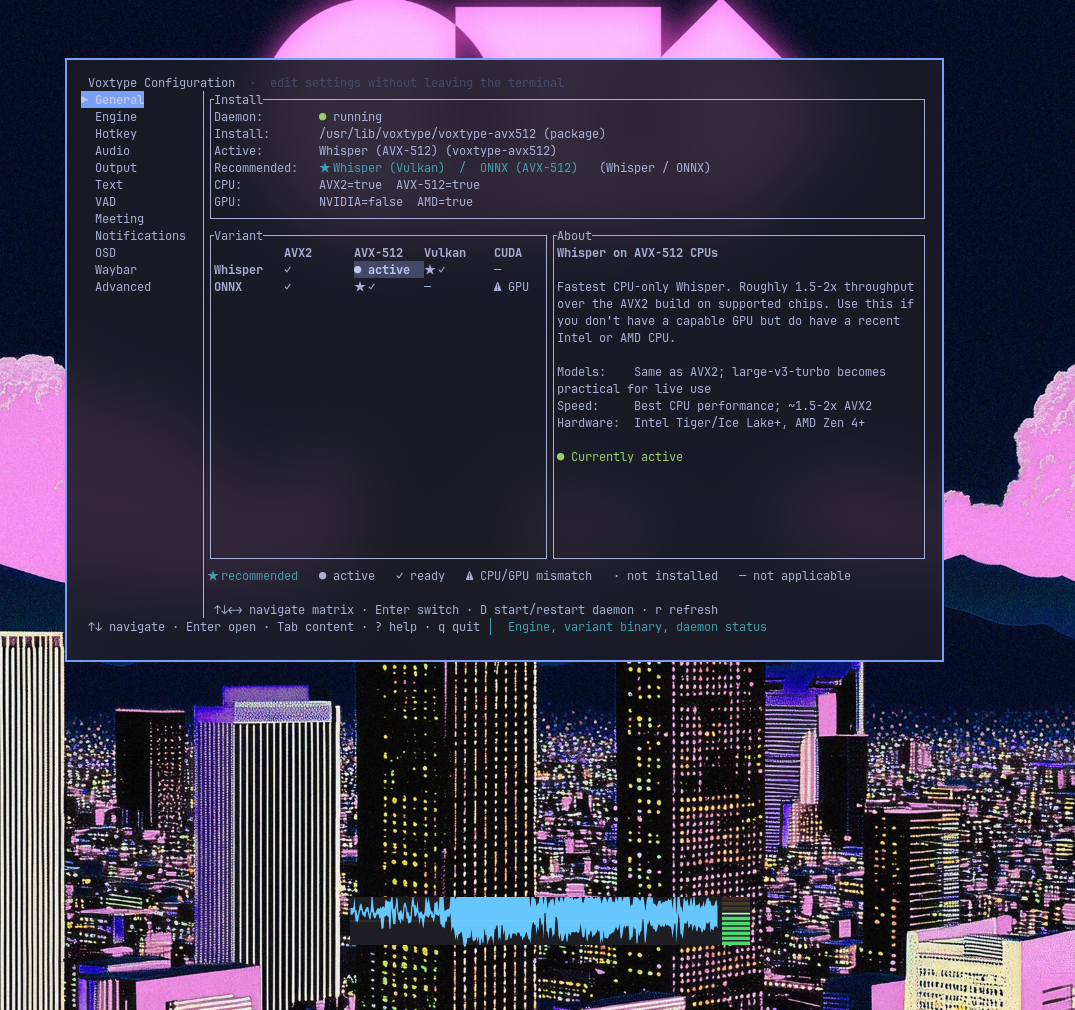Open the Hotkey settings section
The image size is (1075, 1010).
tap(116, 134)
